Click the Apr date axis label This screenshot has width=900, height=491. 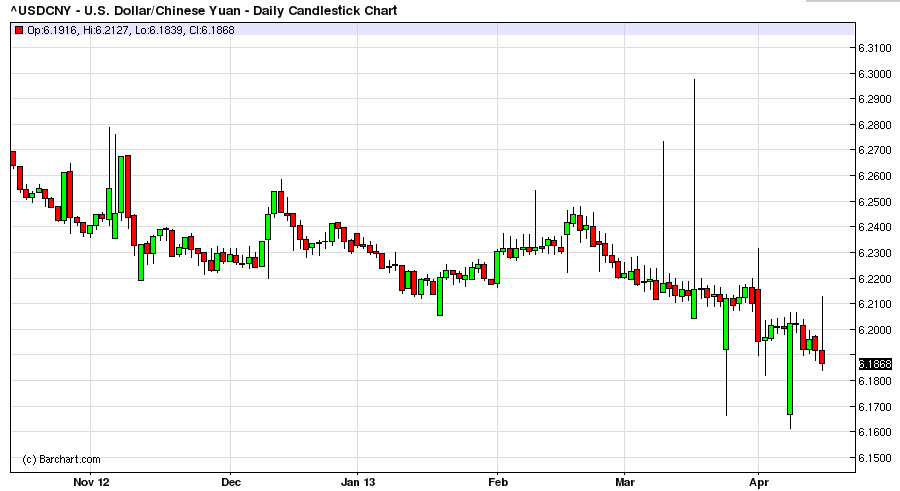click(759, 482)
